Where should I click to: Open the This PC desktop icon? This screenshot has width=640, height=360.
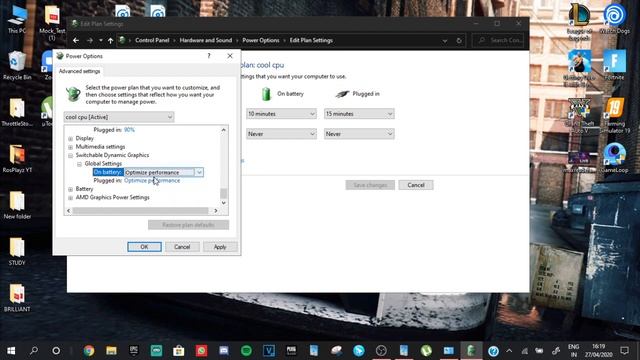17,19
